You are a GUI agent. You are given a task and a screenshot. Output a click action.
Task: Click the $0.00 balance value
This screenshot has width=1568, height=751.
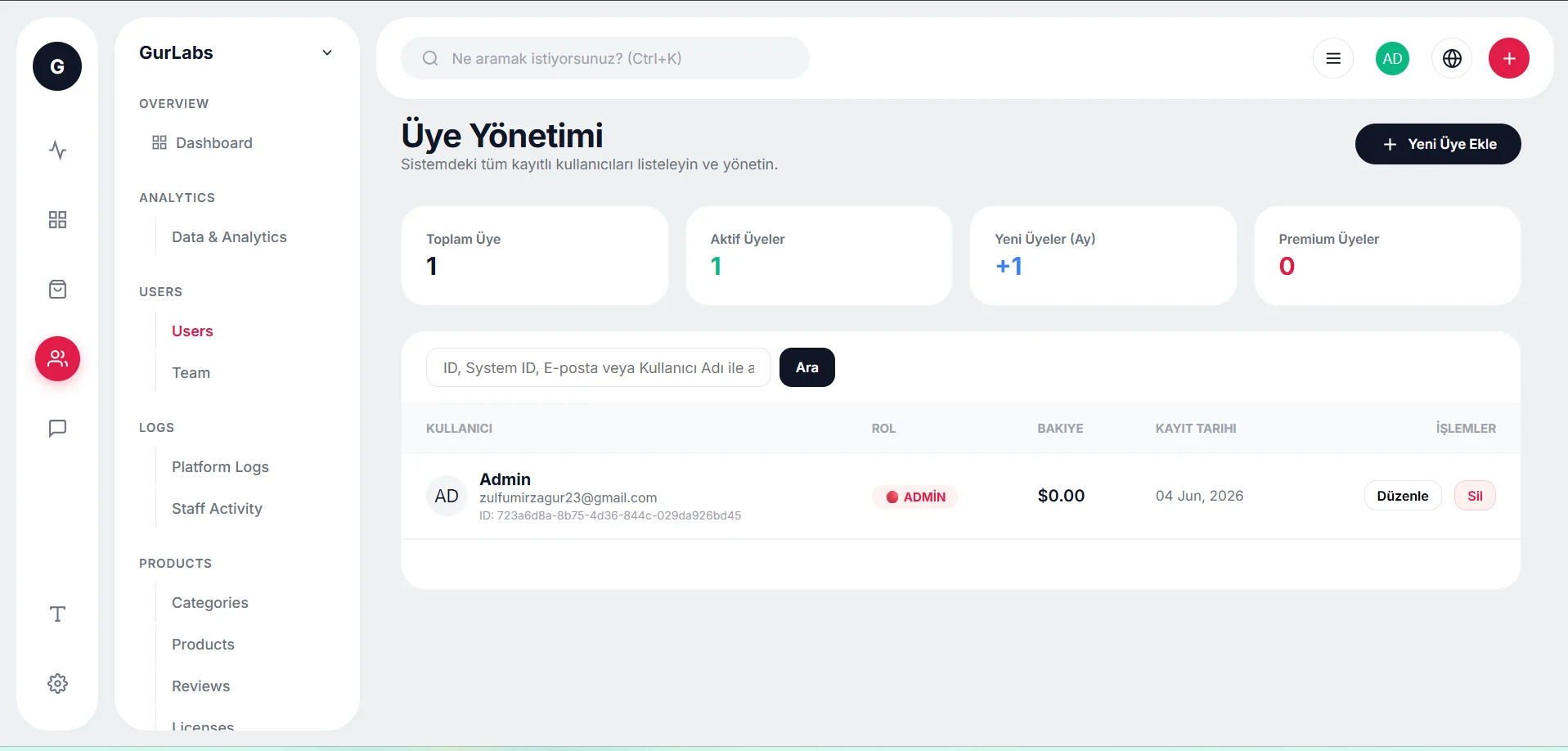click(1061, 496)
